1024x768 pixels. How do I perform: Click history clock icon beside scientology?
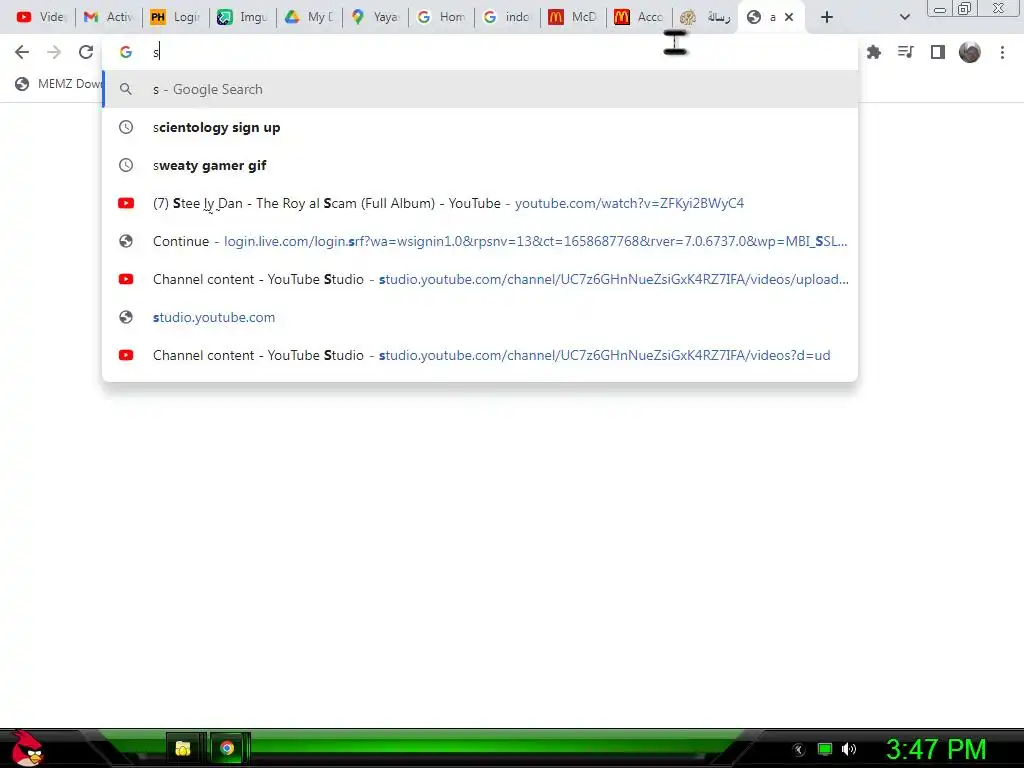126,127
